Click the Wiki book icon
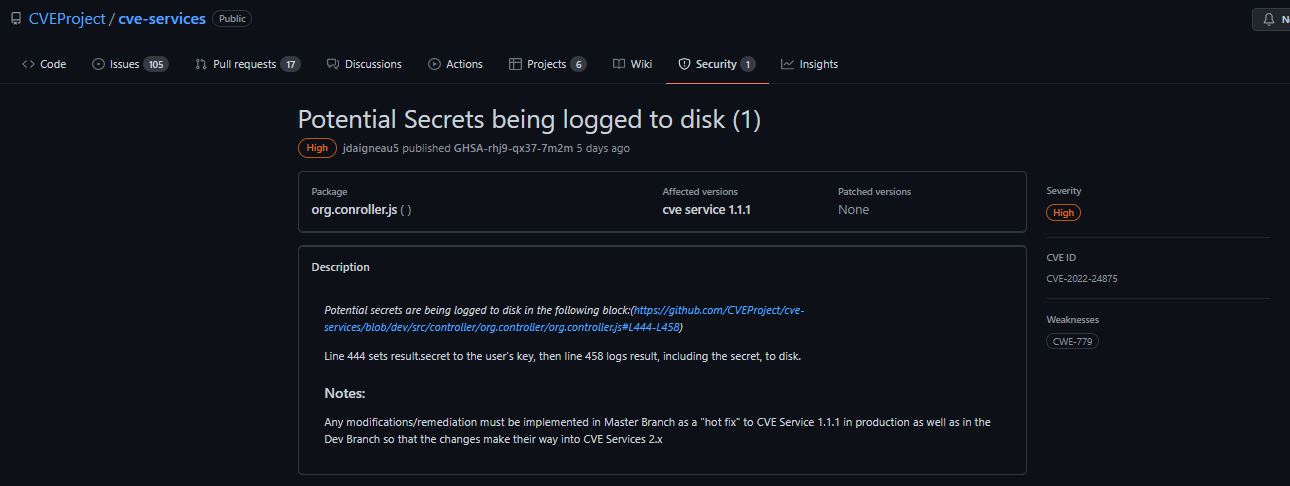1290x486 pixels. tap(619, 64)
